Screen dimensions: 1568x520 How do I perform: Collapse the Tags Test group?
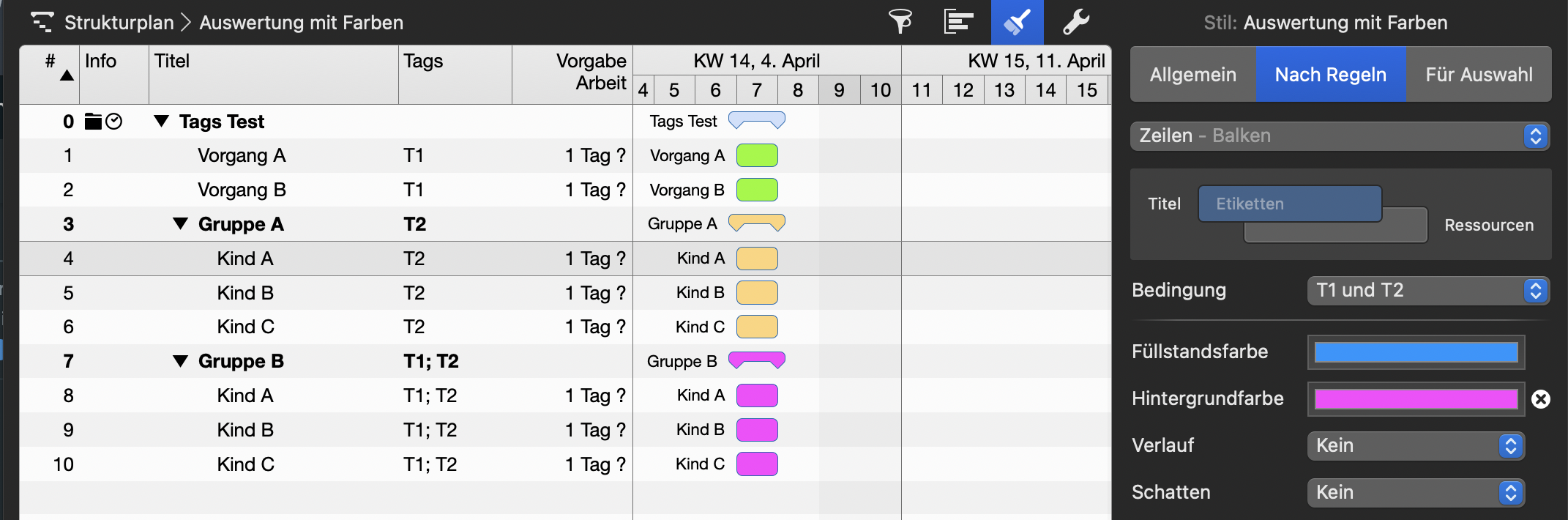pyautogui.click(x=162, y=122)
